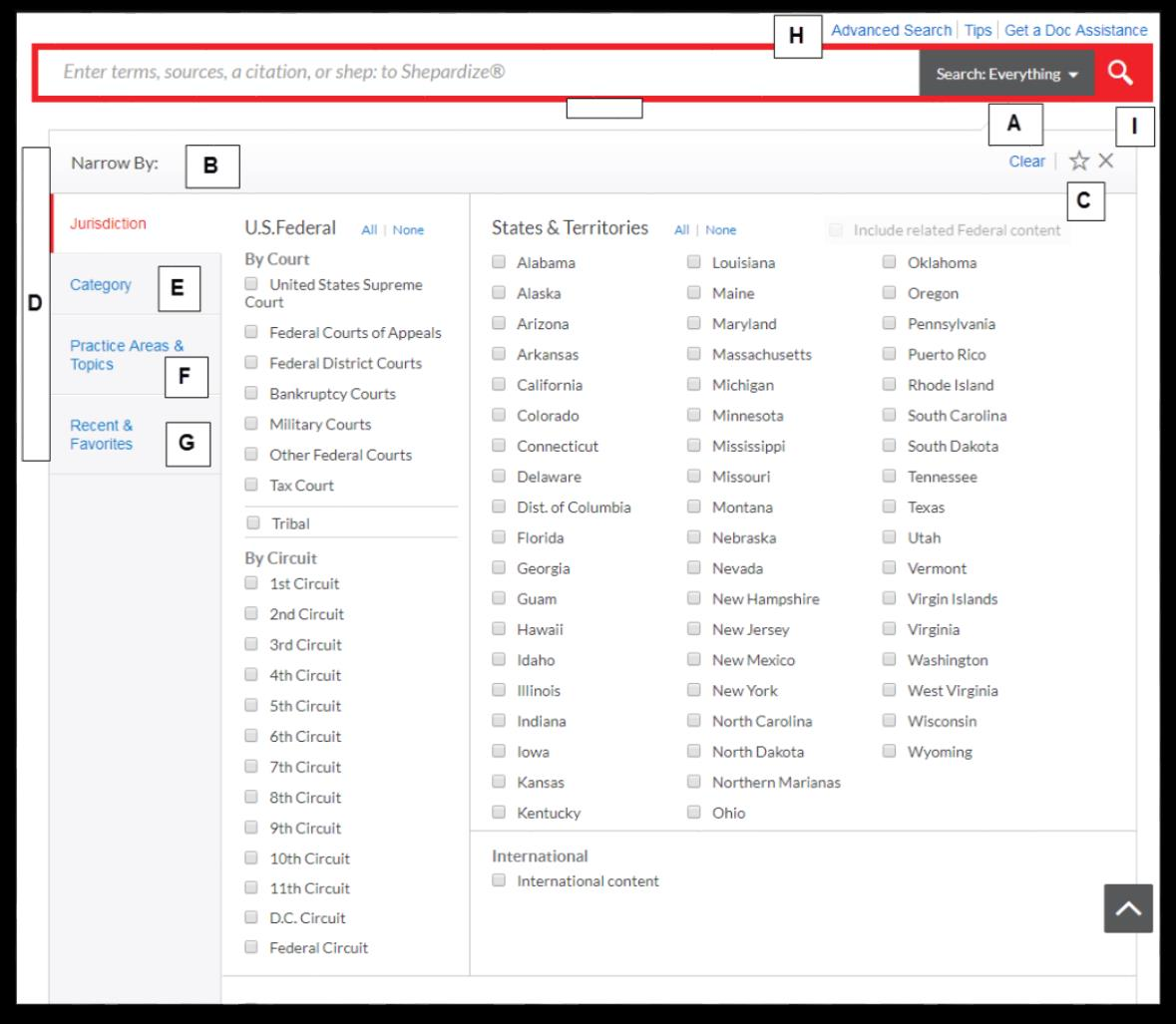Viewport: 1176px width, 1024px height.
Task: Check the New Jersey box
Action: tap(694, 628)
